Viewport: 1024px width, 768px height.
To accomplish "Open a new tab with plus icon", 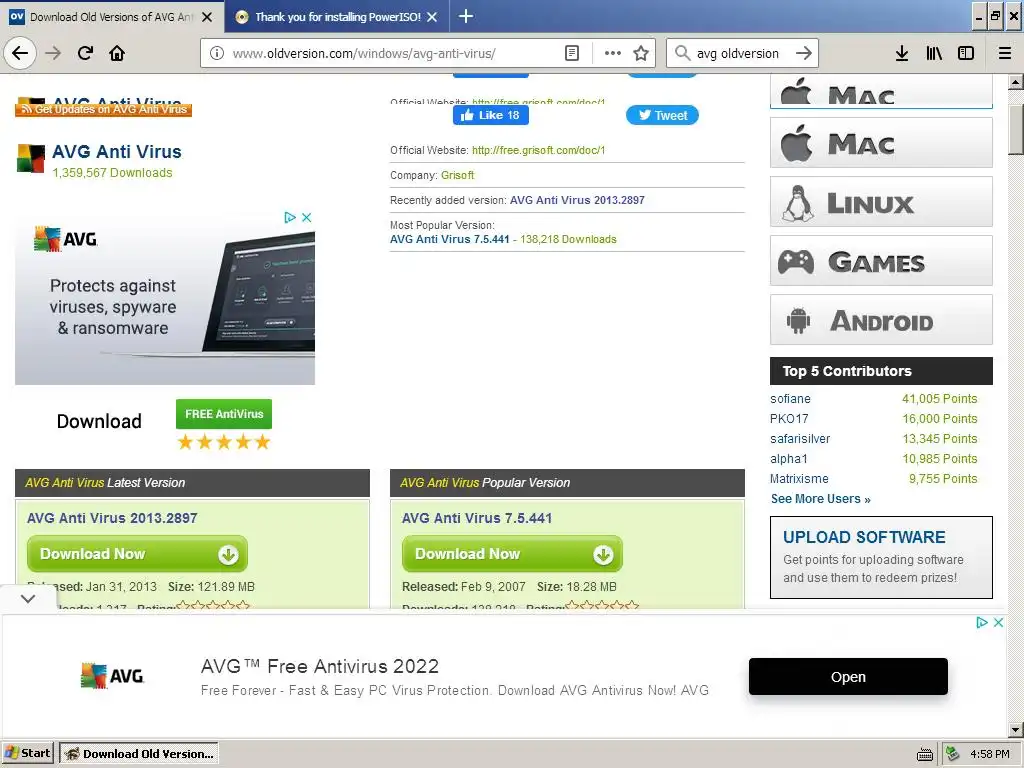I will coord(466,16).
